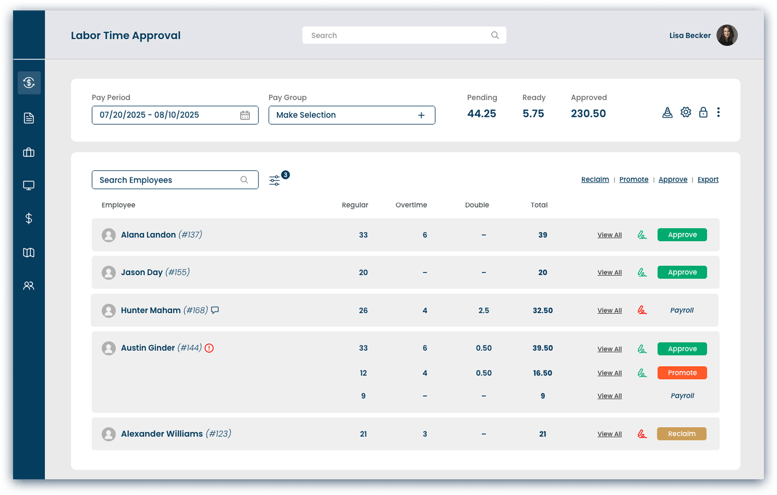Click the Export link
Image resolution: width=777 pixels, height=495 pixels.
tap(708, 180)
